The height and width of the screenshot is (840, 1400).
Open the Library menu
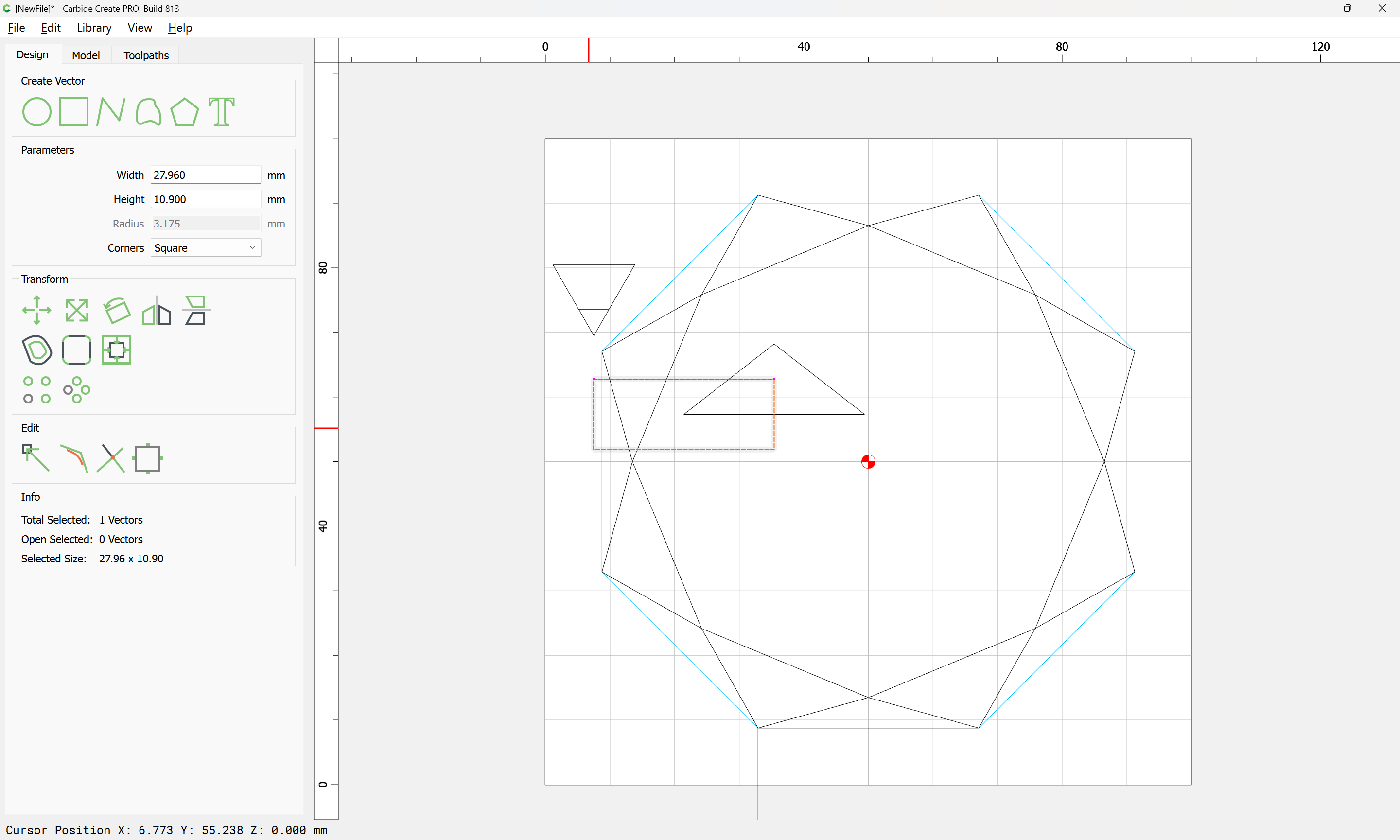(x=94, y=28)
